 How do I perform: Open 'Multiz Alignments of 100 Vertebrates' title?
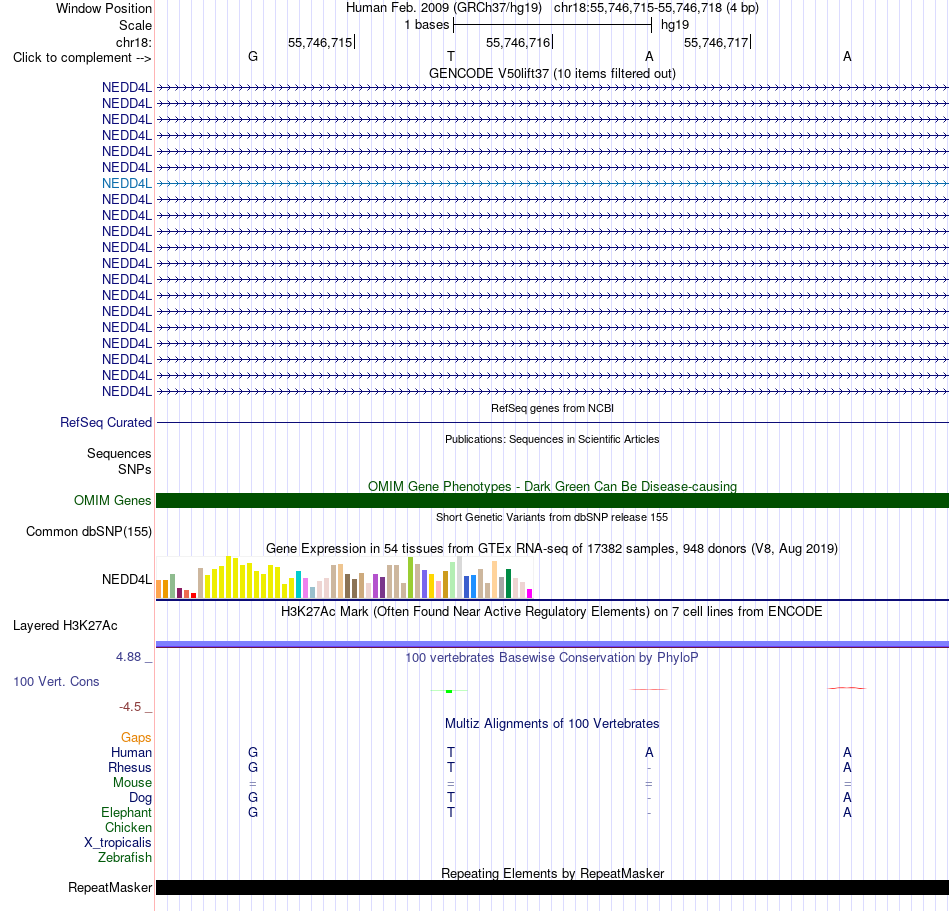552,723
